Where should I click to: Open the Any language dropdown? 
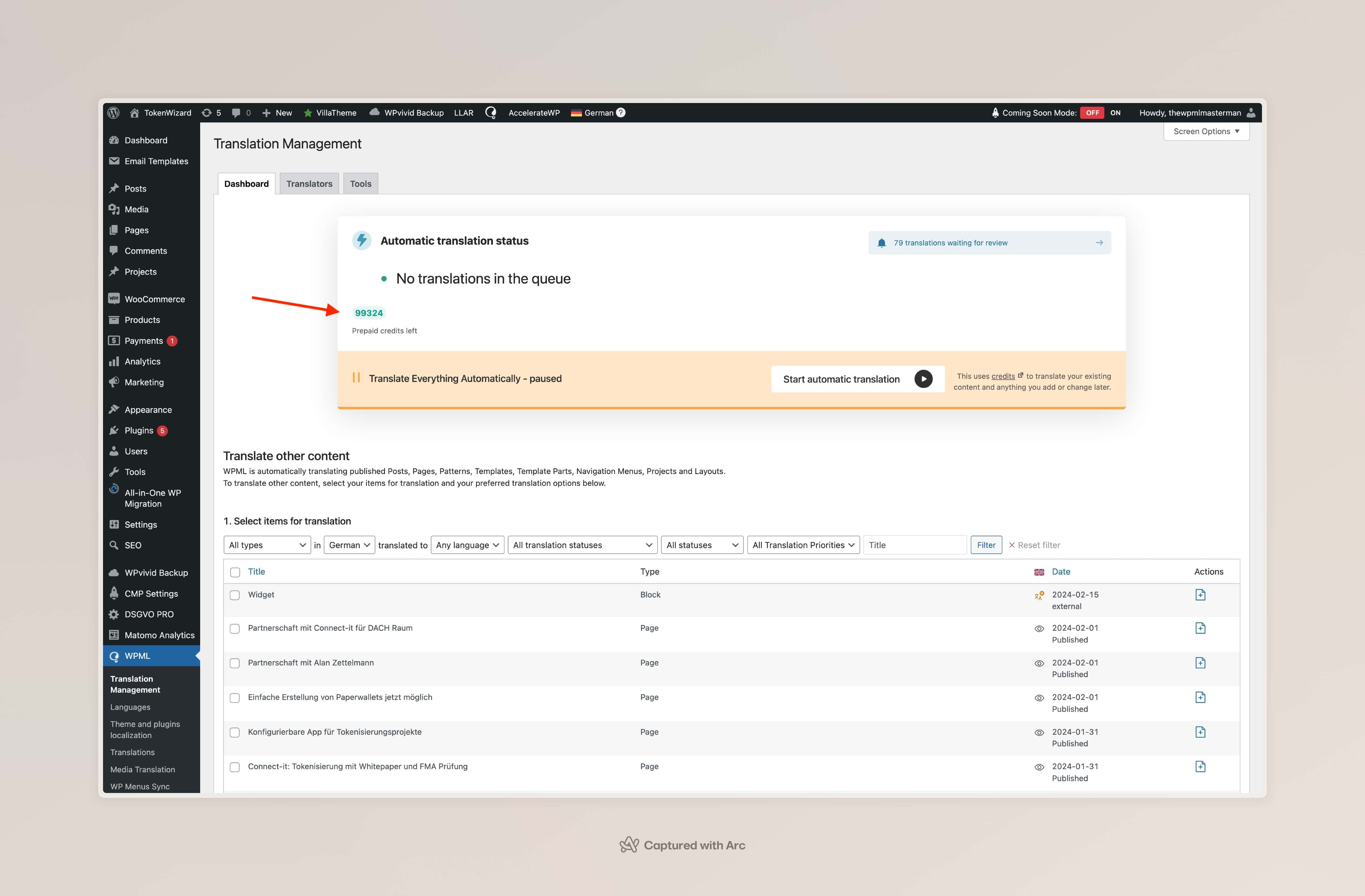467,545
